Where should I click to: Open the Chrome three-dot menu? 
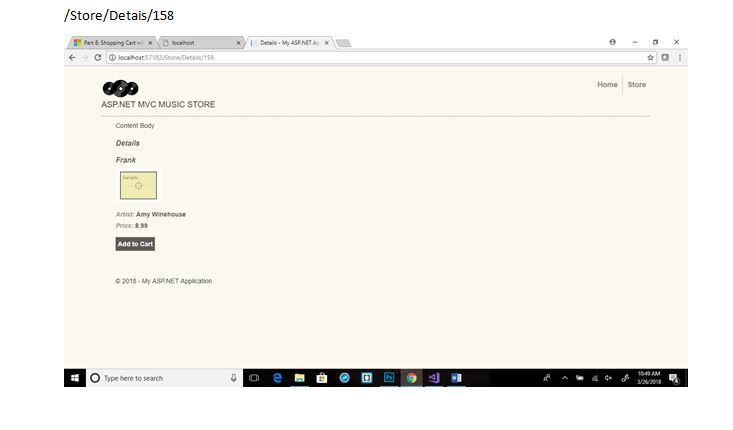680,57
